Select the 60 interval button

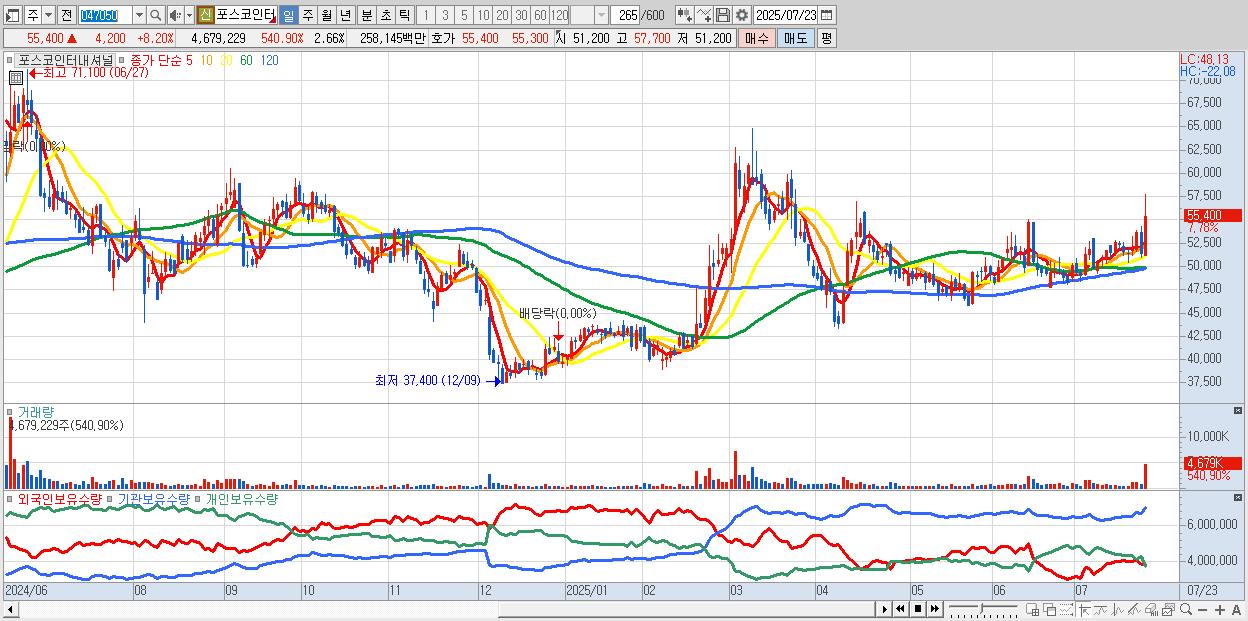pyautogui.click(x=540, y=15)
